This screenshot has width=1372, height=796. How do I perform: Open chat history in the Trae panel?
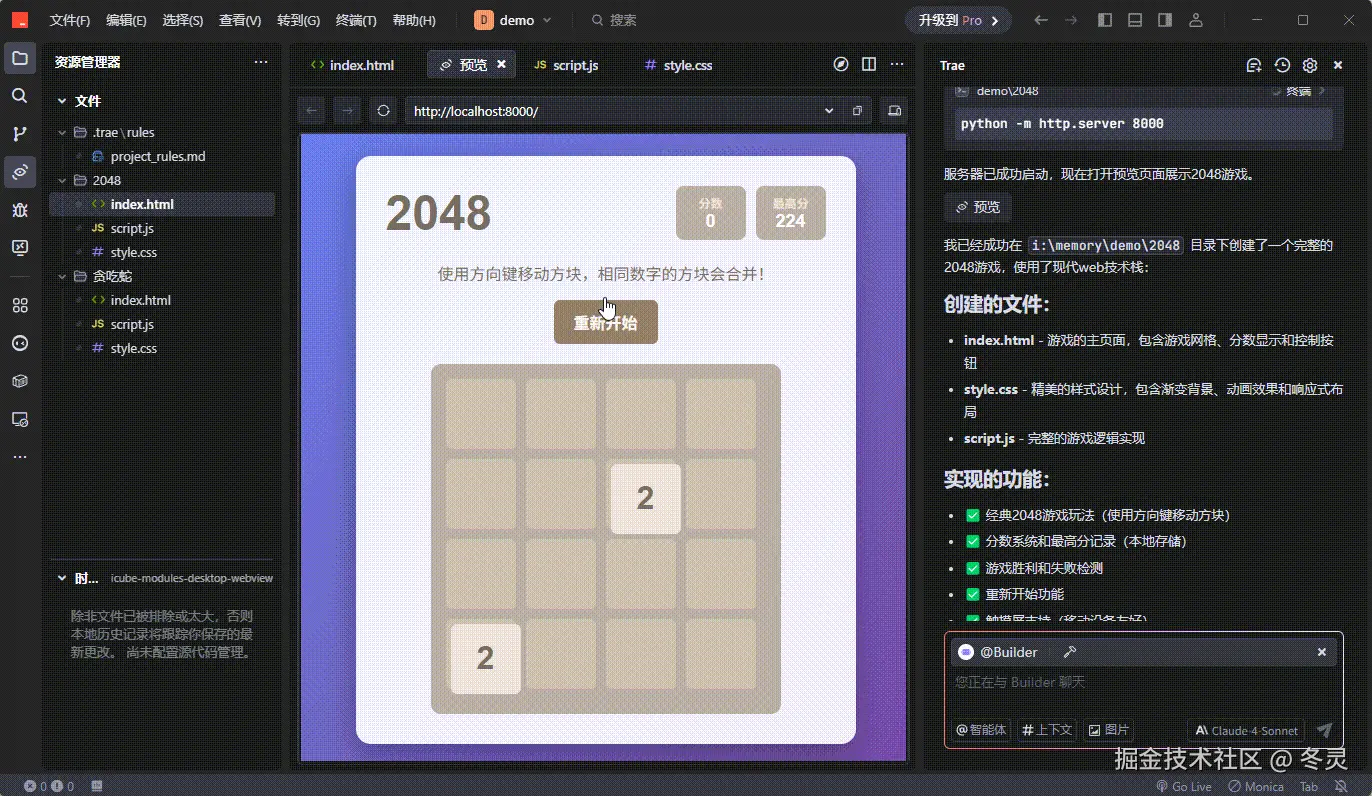pyautogui.click(x=1281, y=65)
